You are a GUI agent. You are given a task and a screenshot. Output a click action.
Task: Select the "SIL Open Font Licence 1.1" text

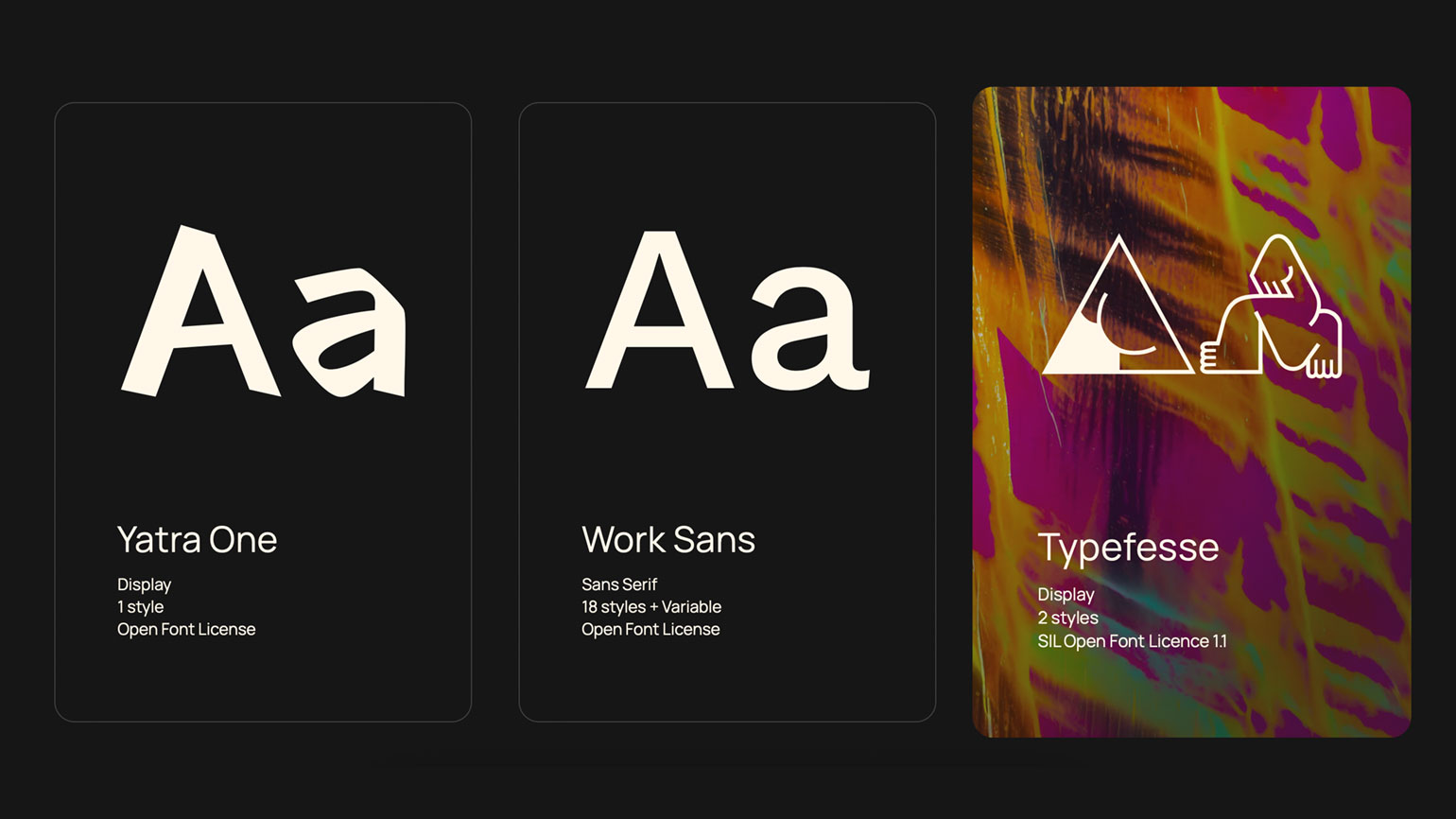tap(1132, 641)
